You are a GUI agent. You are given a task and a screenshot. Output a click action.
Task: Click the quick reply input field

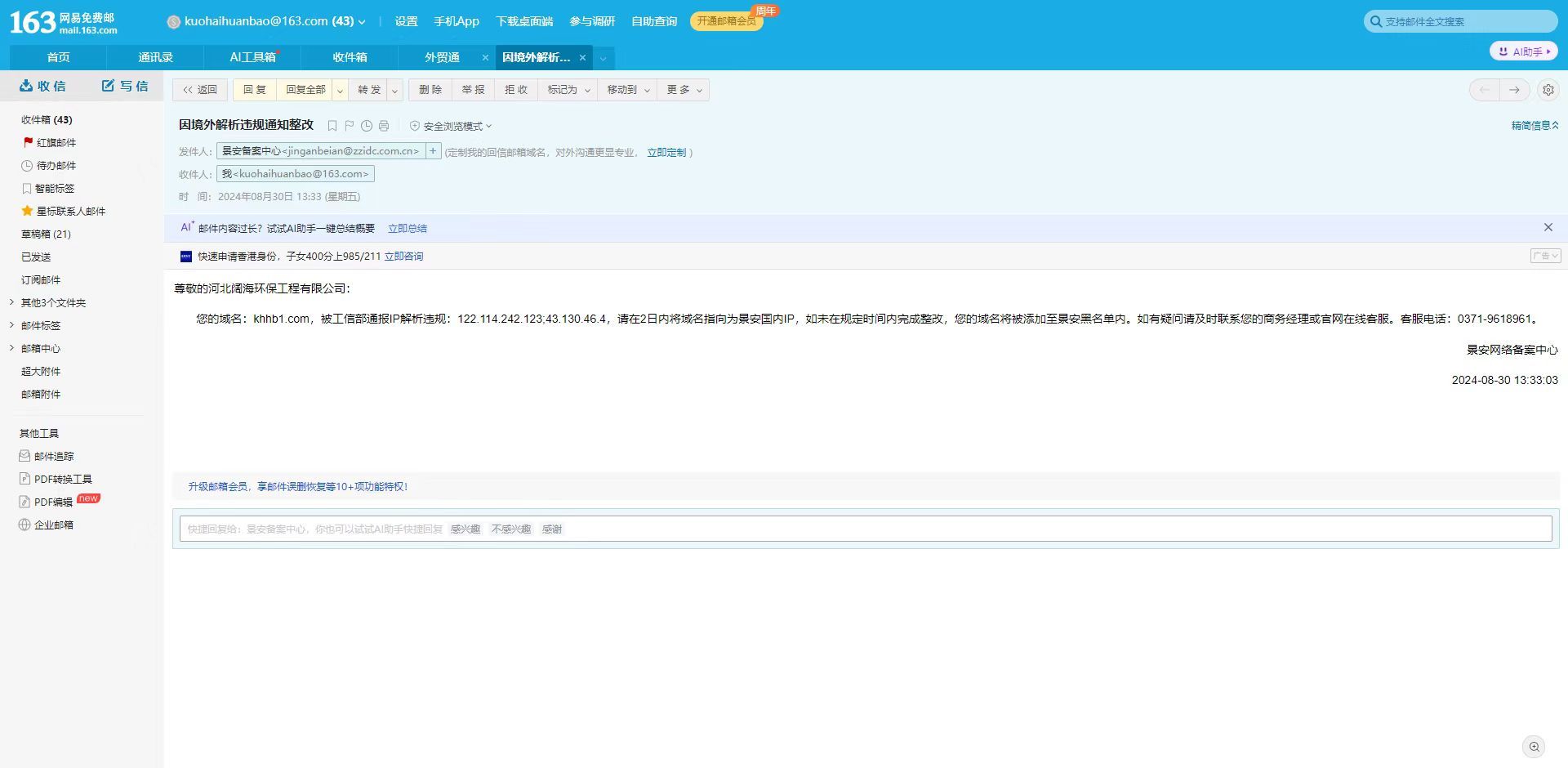pyautogui.click(x=866, y=529)
